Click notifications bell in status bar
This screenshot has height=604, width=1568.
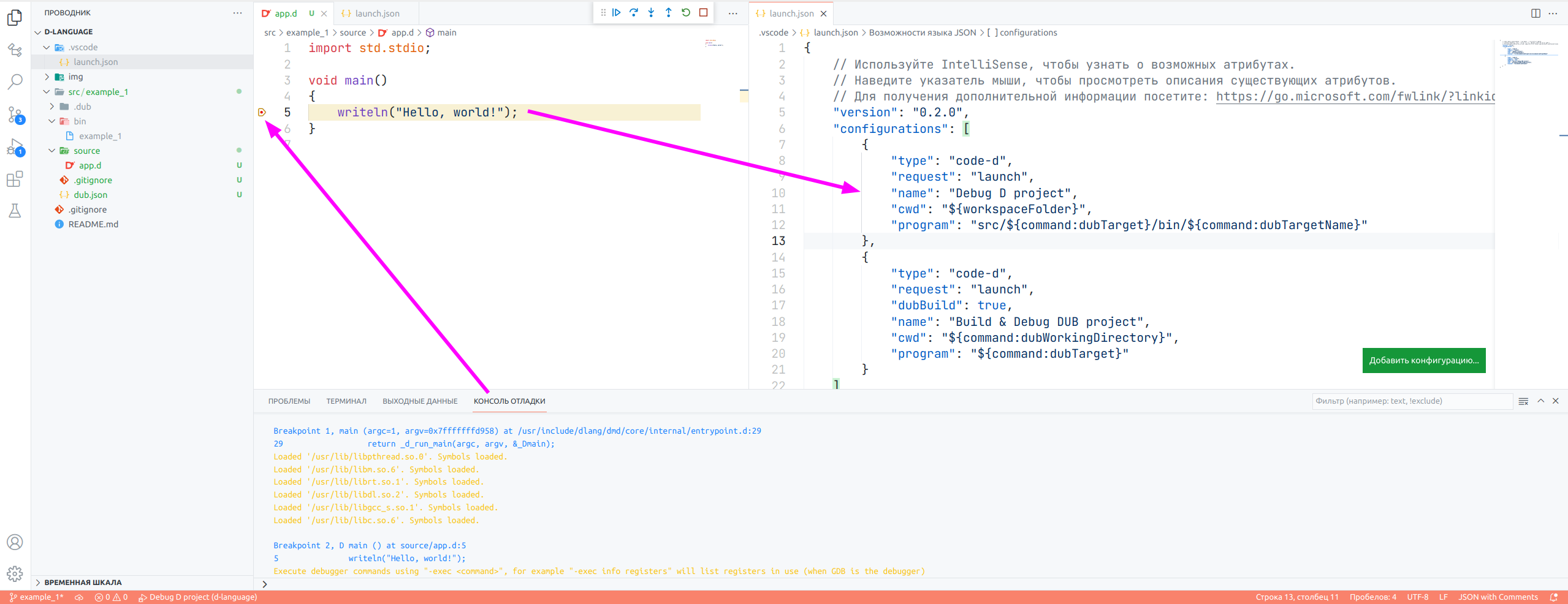click(1554, 597)
